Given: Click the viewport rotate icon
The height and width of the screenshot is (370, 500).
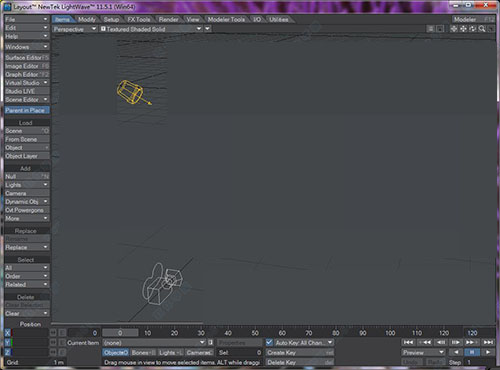Looking at the screenshot, I should (x=473, y=29).
